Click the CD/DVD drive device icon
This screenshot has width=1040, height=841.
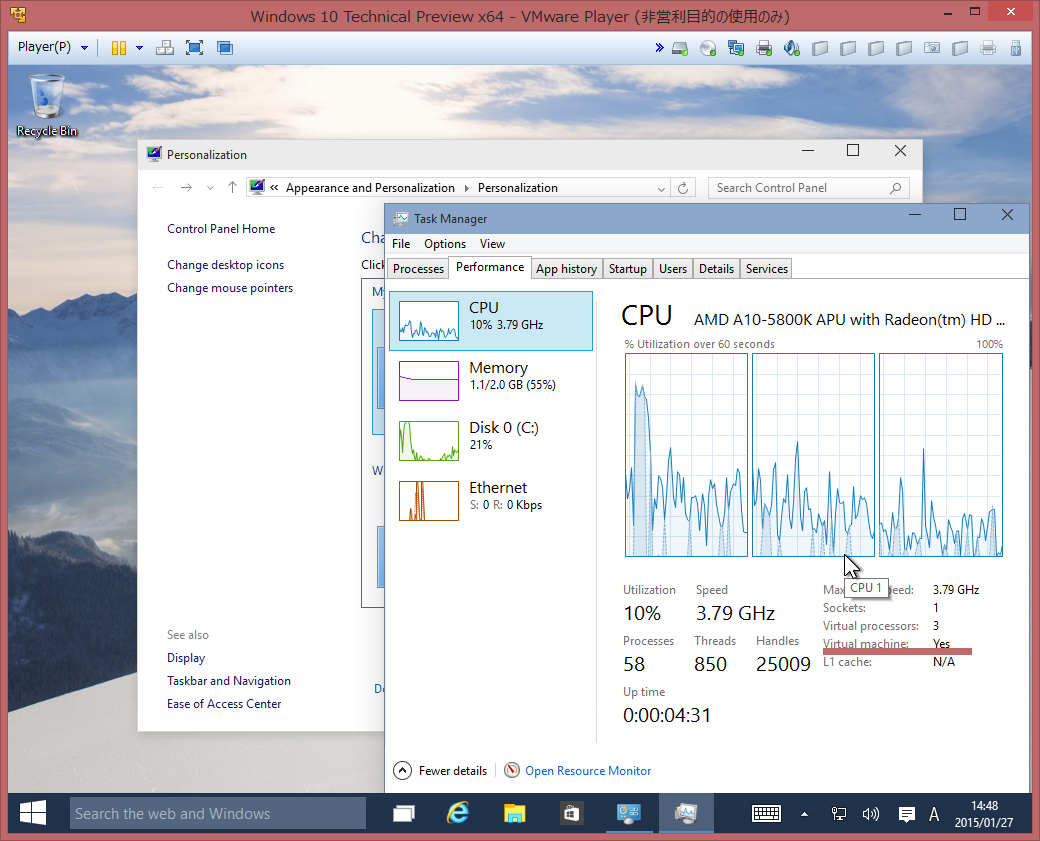(x=708, y=48)
